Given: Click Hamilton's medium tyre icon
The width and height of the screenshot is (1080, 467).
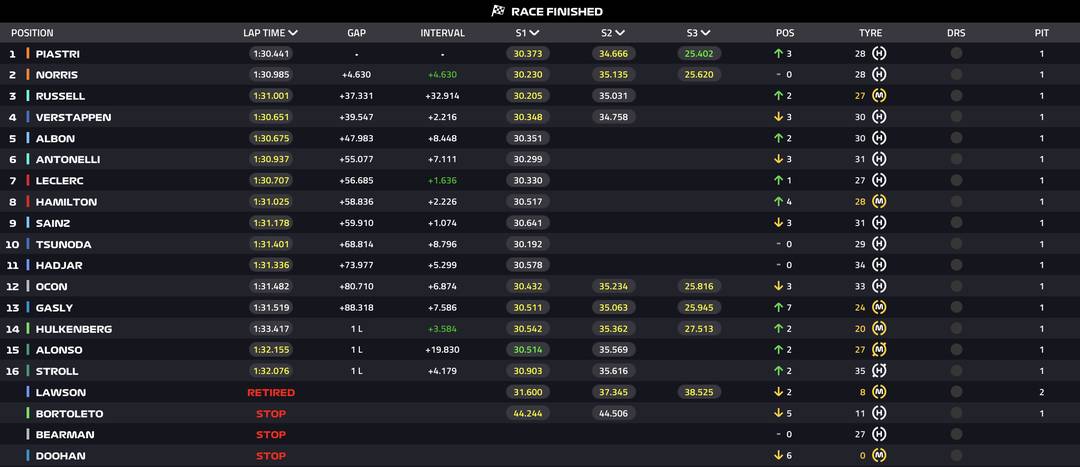Looking at the screenshot, I should [x=879, y=202].
